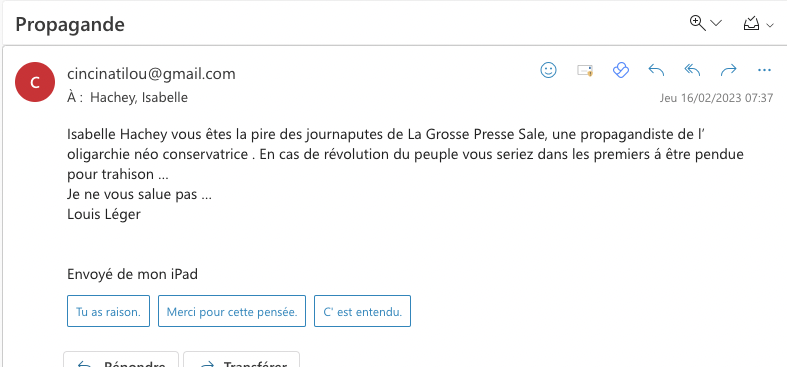Reply using the single arrow icon
Screen dimensions: 787x367
click(x=656, y=70)
